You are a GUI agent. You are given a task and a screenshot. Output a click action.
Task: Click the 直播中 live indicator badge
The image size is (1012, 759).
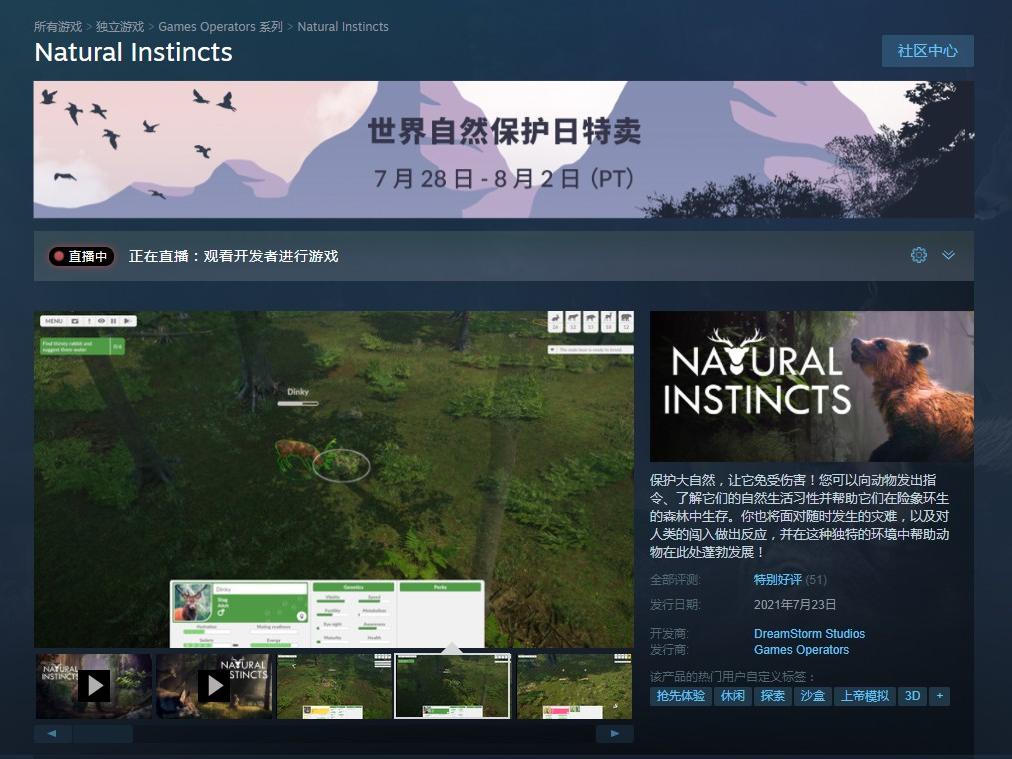tap(81, 256)
